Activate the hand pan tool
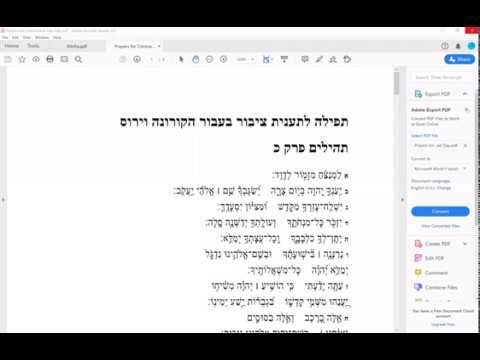Screen dimensions: 480x360 click(x=196, y=60)
